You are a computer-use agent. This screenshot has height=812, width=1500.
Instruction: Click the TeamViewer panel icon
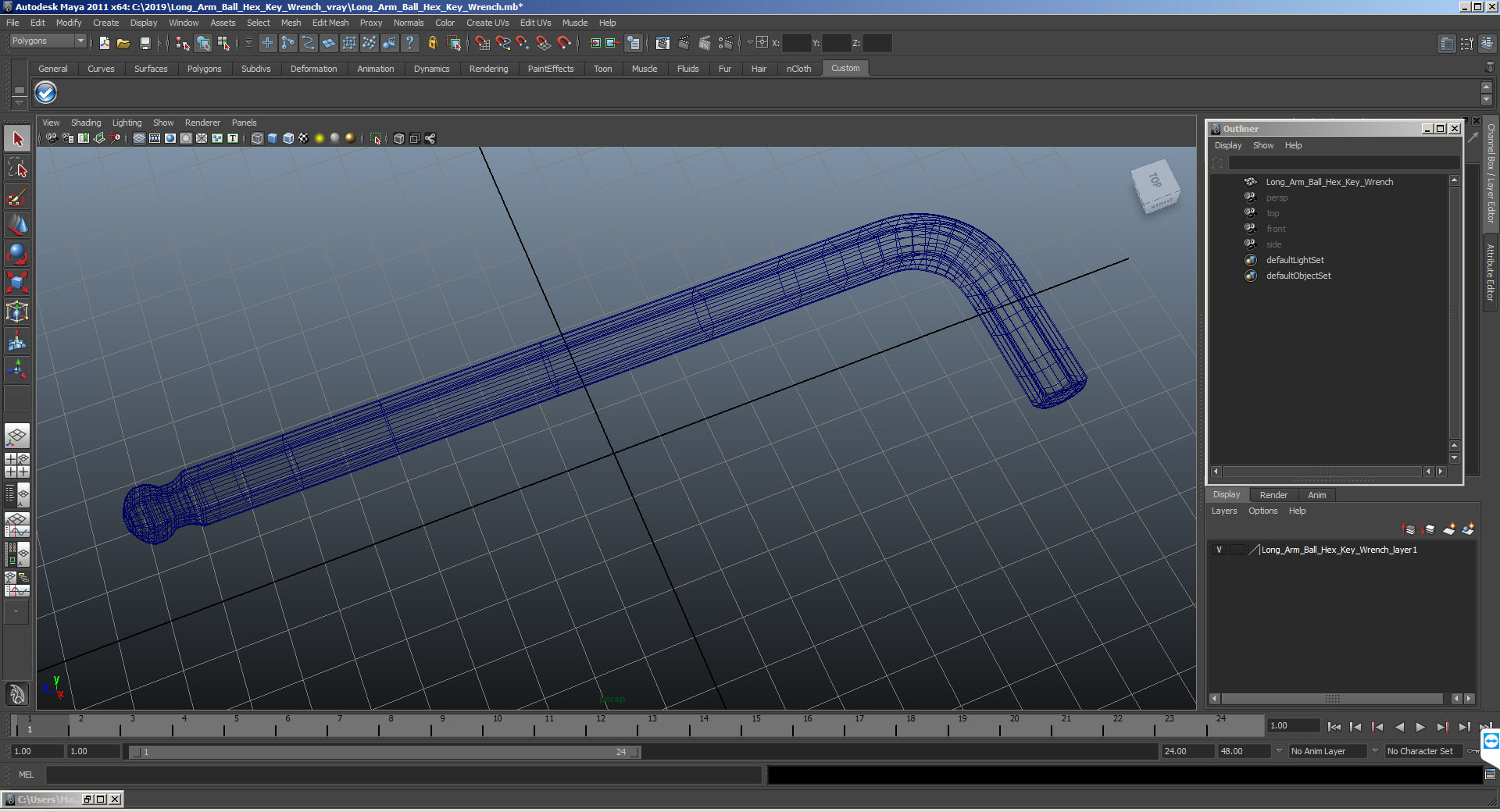coord(1491,741)
